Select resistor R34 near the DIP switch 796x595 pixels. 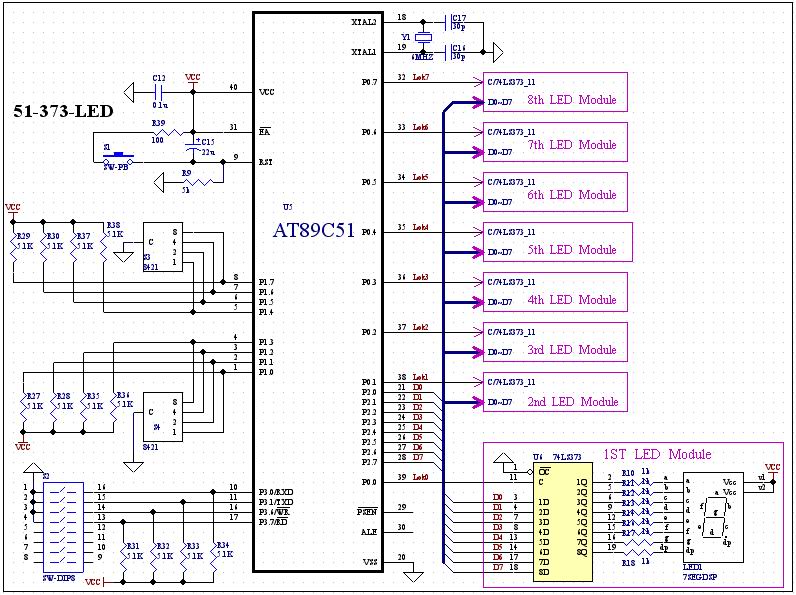213,557
